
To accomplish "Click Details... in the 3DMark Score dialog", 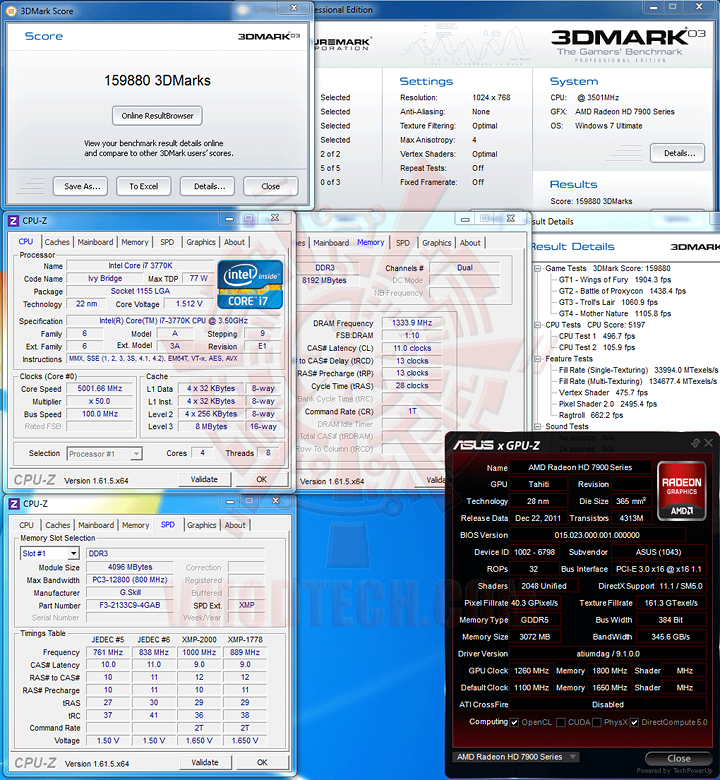I will 209,187.
